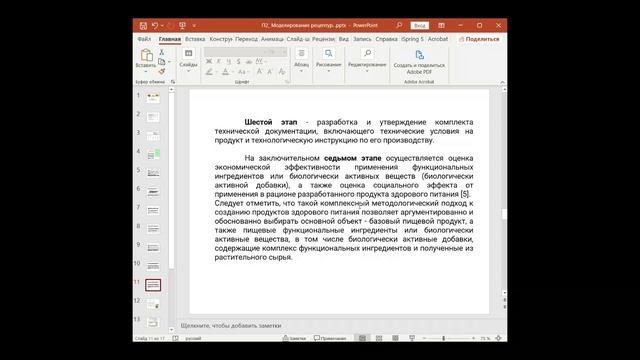
Task: Open the Справка tab
Action: pyautogui.click(x=386, y=39)
